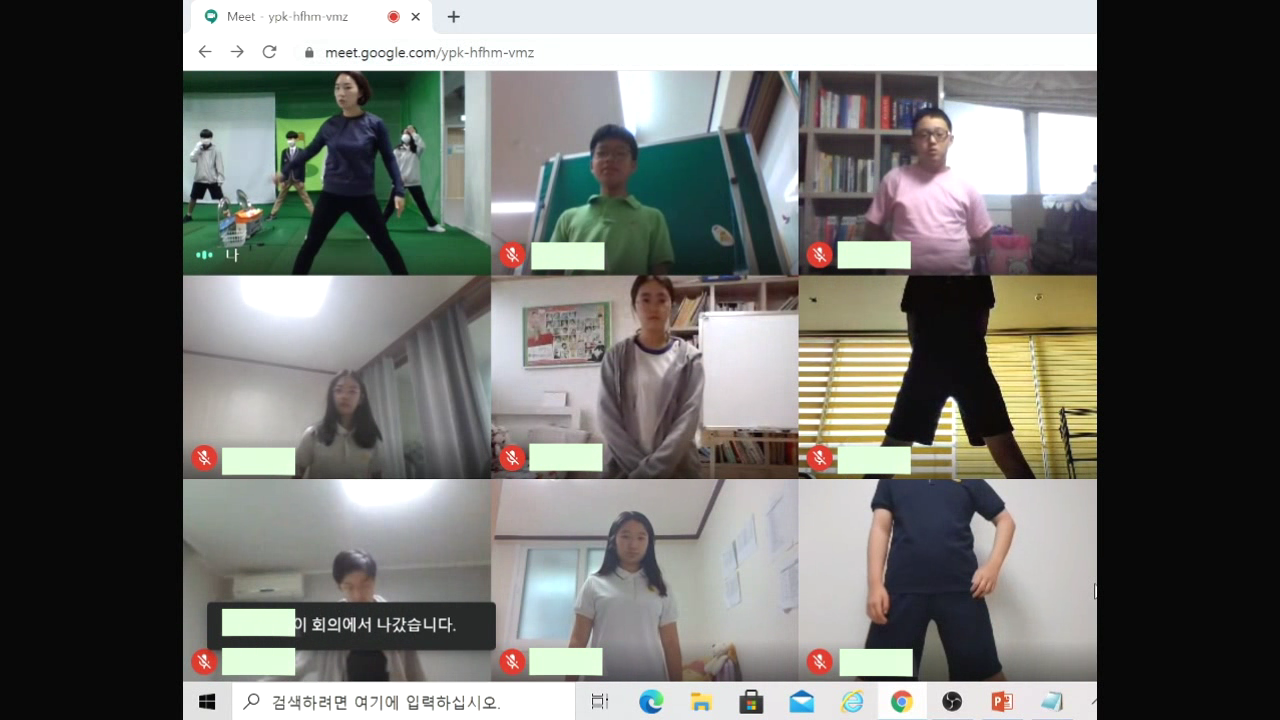This screenshot has width=1280, height=720.
Task: Open the Windows Start menu
Action: tap(207, 702)
